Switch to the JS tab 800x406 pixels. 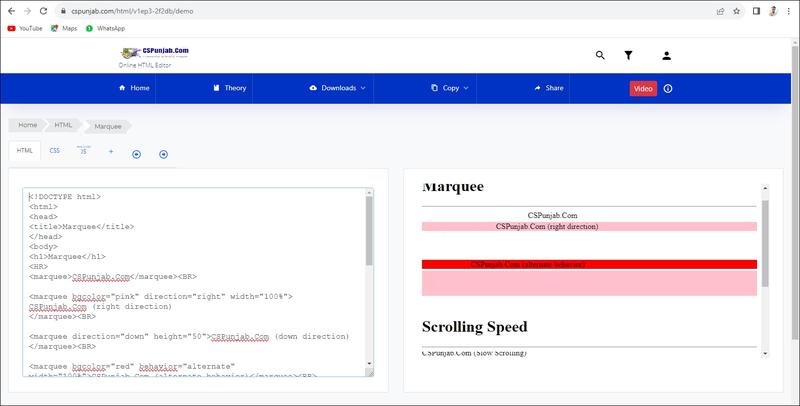pos(83,151)
